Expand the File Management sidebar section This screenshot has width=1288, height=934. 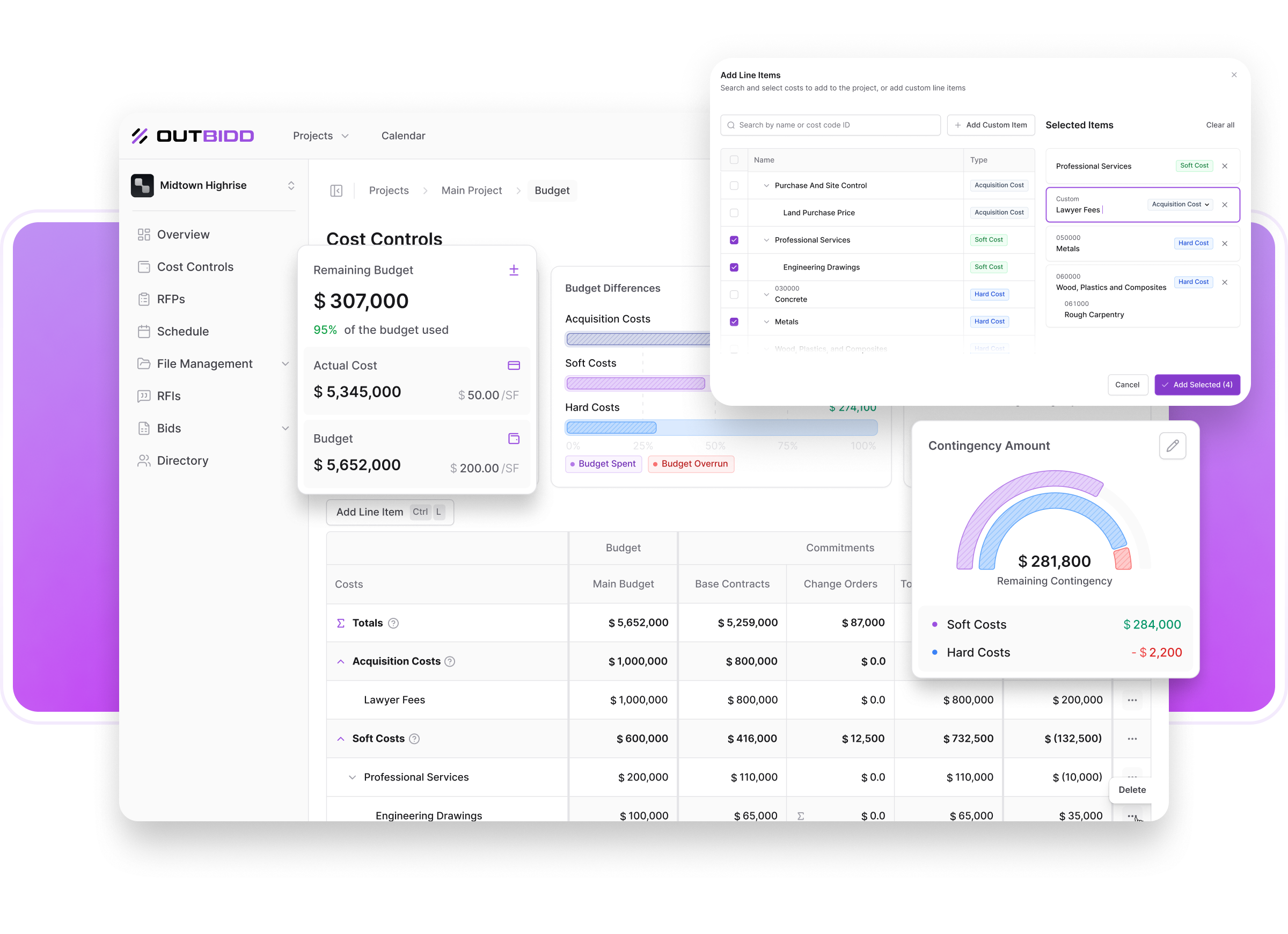point(285,364)
